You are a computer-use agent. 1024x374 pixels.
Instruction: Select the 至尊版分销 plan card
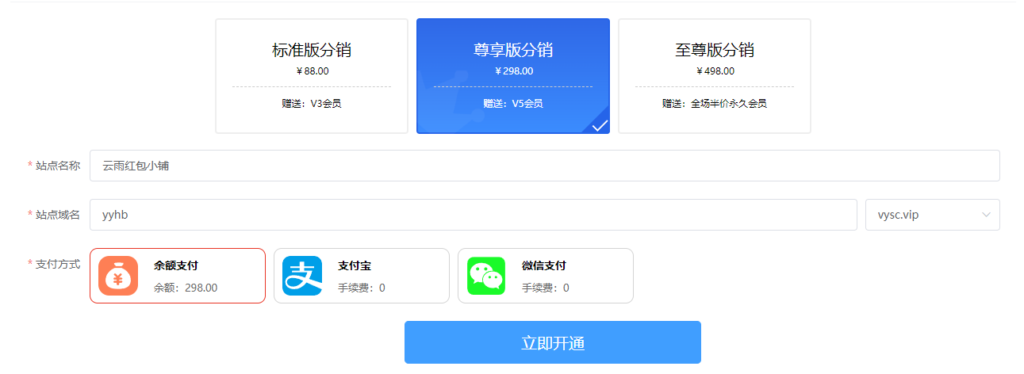click(x=714, y=76)
